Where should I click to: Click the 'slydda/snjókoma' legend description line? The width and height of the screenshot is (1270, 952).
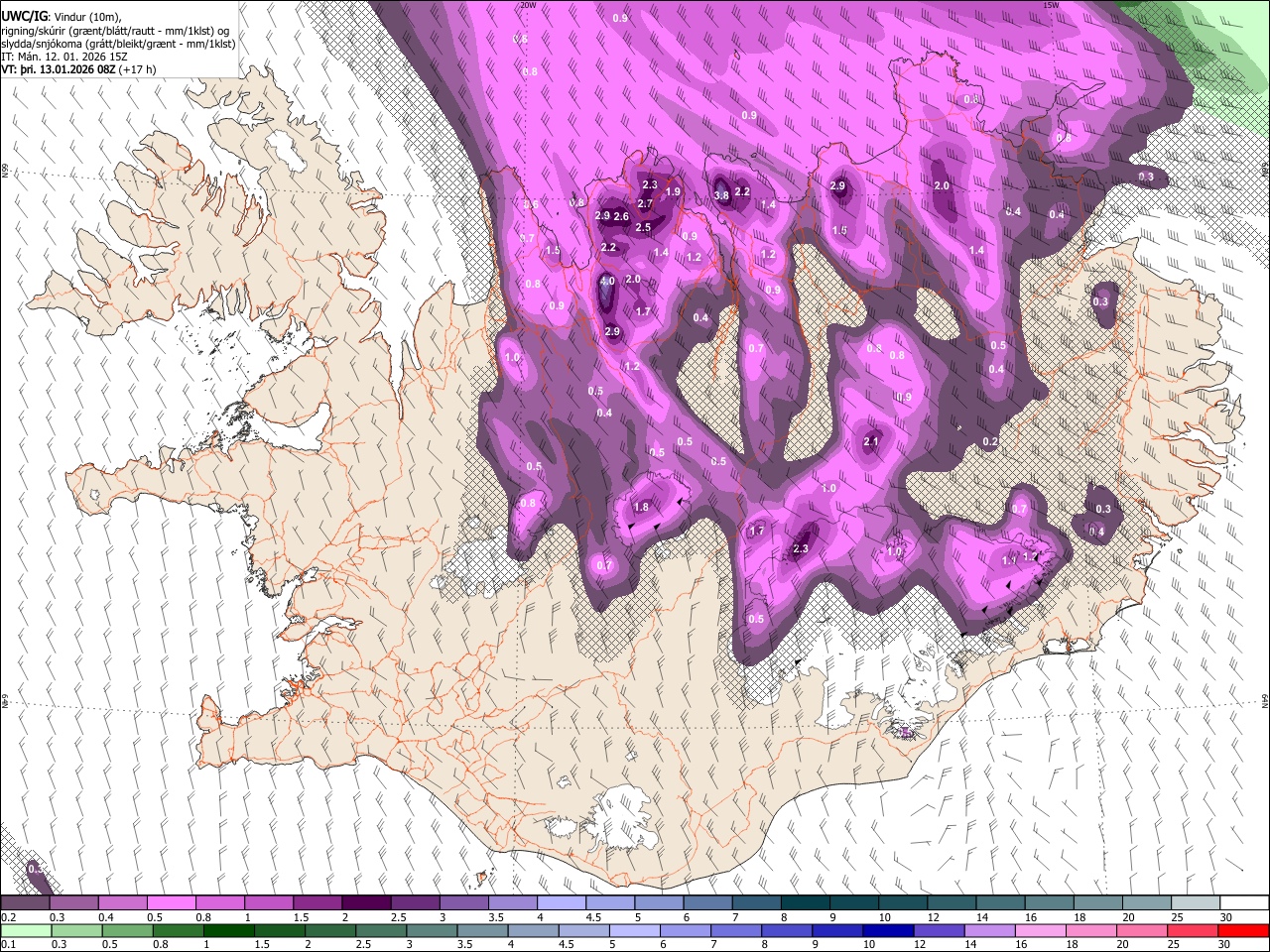(118, 44)
